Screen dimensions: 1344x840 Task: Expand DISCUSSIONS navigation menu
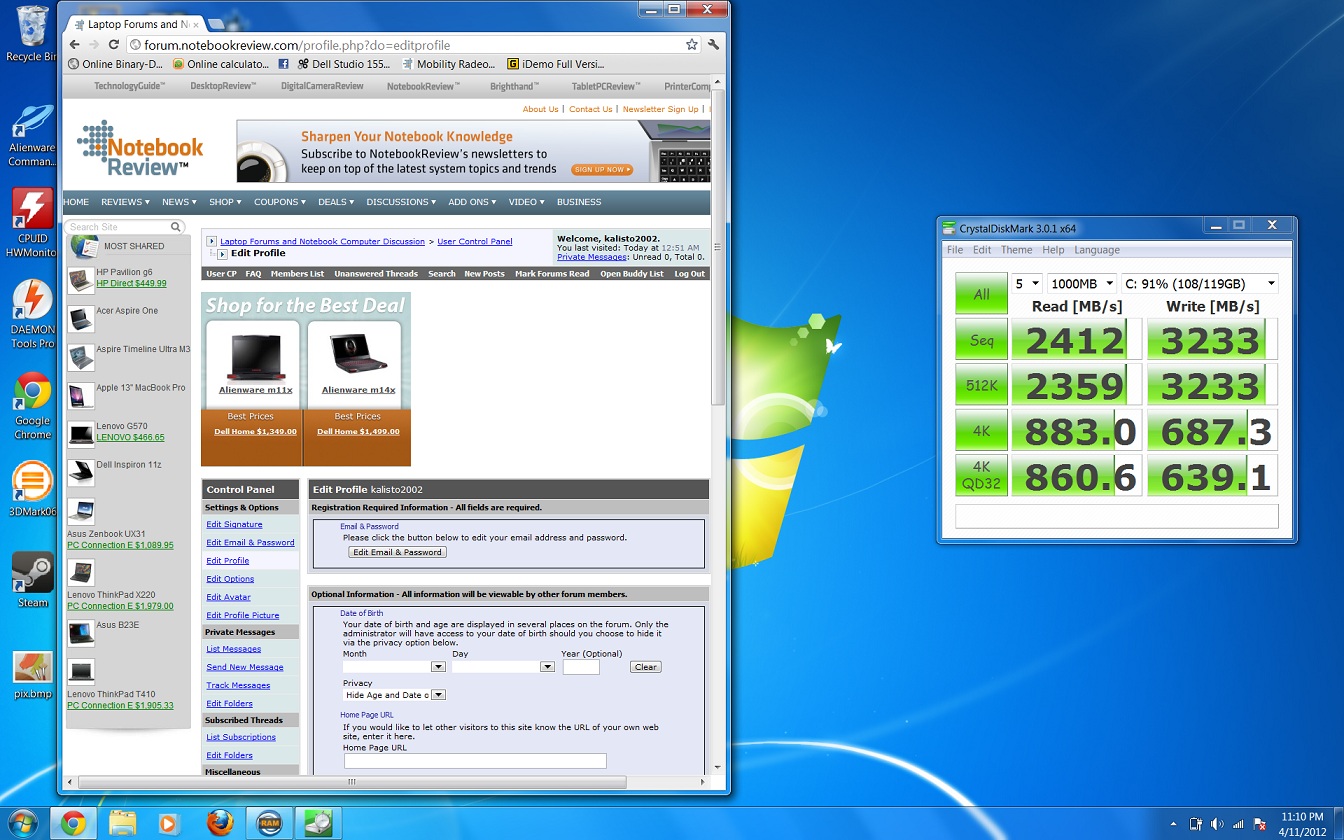click(x=401, y=202)
